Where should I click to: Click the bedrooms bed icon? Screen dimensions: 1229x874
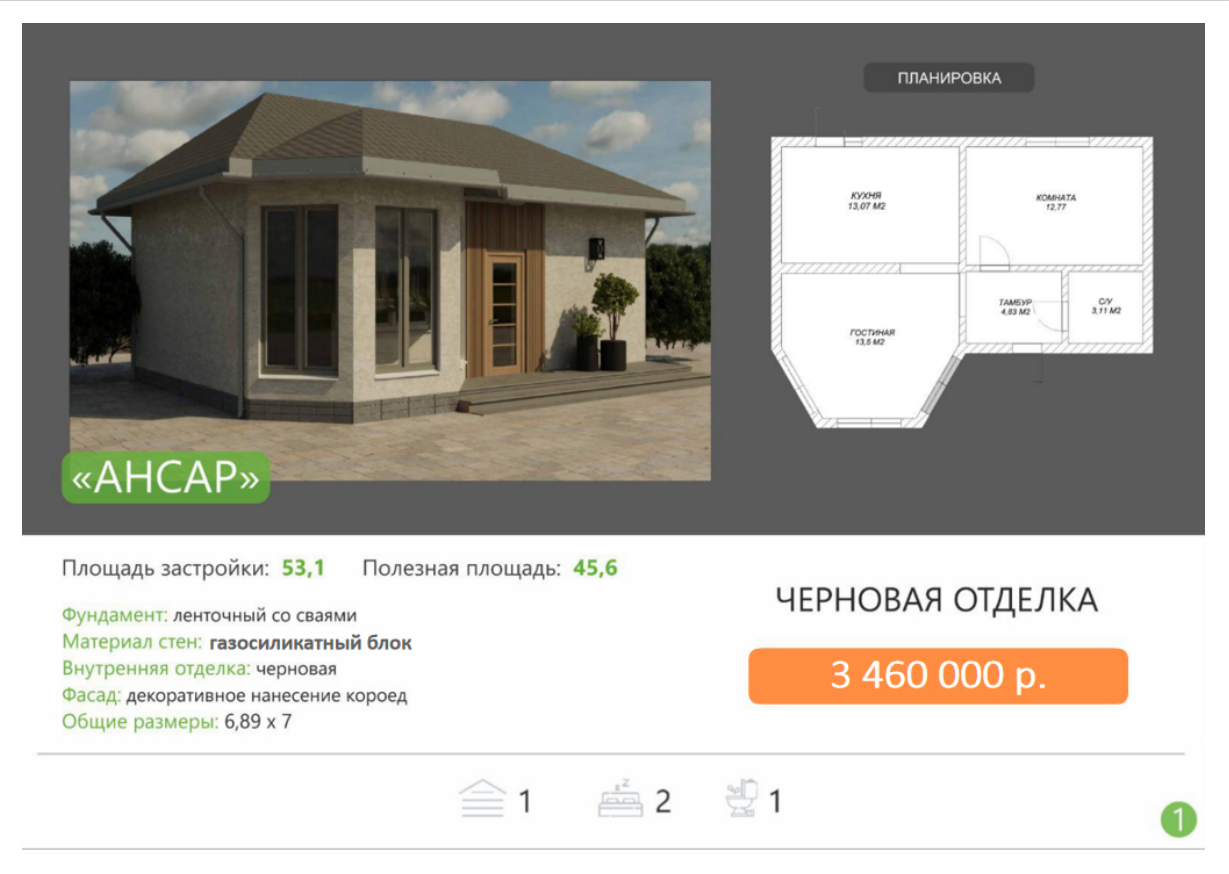(x=621, y=800)
